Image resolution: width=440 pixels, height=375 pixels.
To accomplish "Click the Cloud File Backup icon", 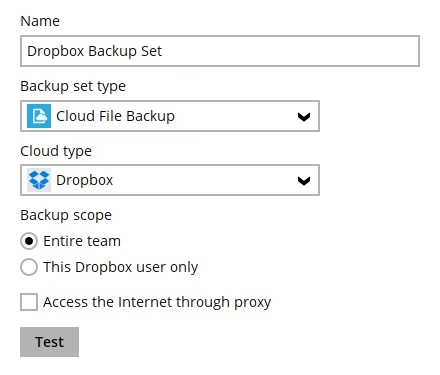I will [x=39, y=116].
